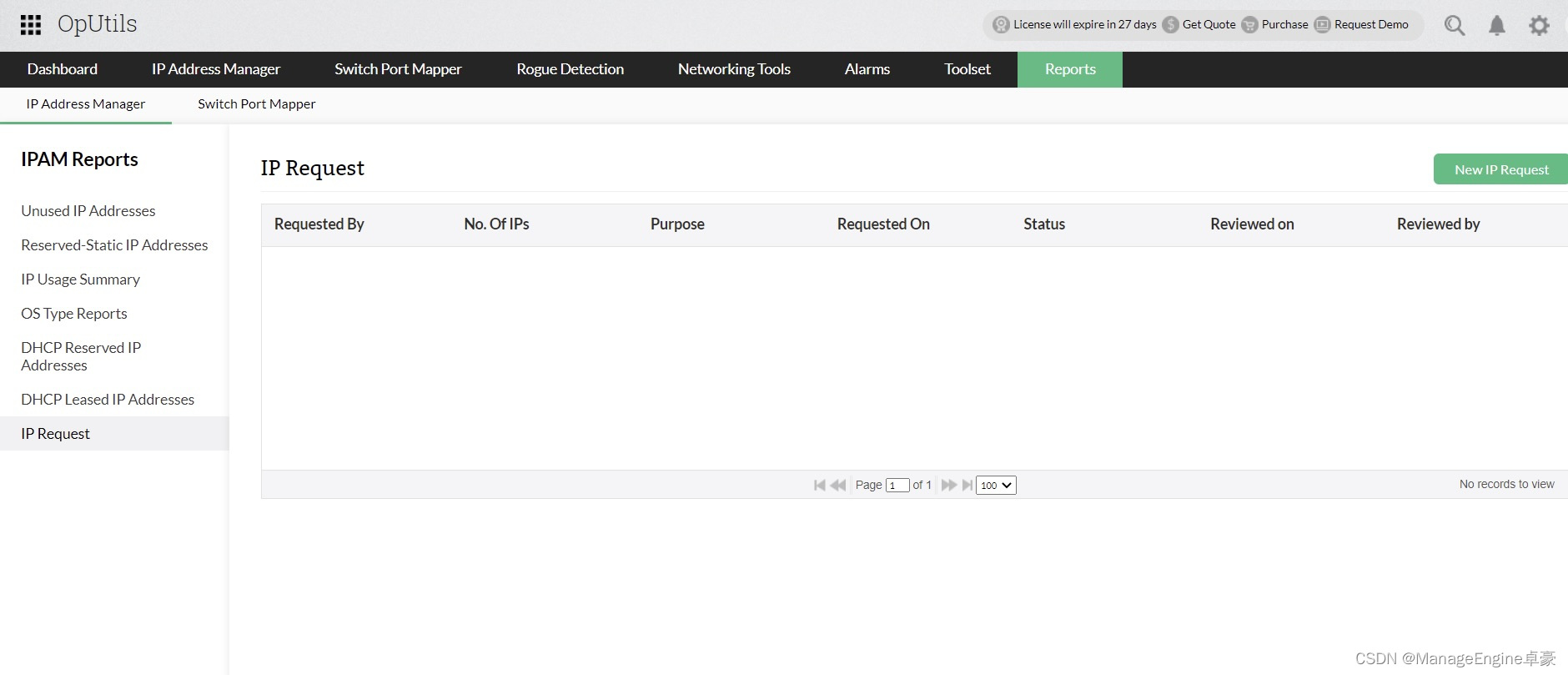1568x675 pixels.
Task: Select the Reports menu tab
Action: tap(1070, 69)
